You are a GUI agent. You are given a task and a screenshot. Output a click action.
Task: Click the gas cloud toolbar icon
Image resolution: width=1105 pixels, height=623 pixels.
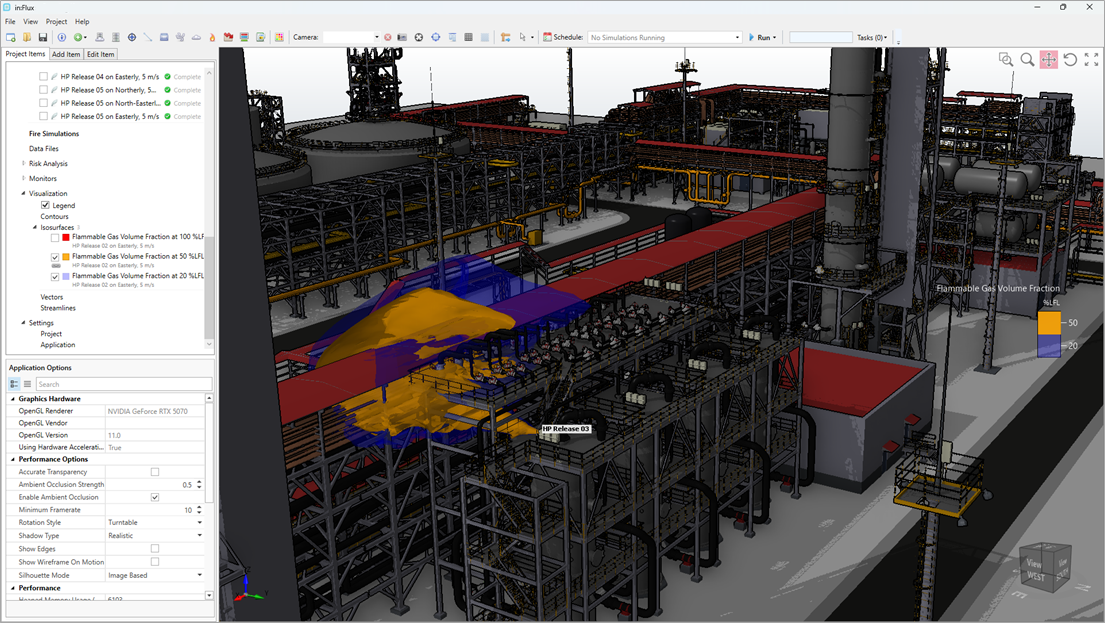tap(197, 37)
